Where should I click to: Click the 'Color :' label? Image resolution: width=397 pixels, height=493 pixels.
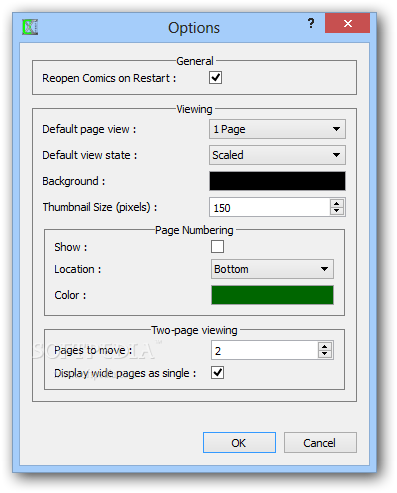click(70, 295)
